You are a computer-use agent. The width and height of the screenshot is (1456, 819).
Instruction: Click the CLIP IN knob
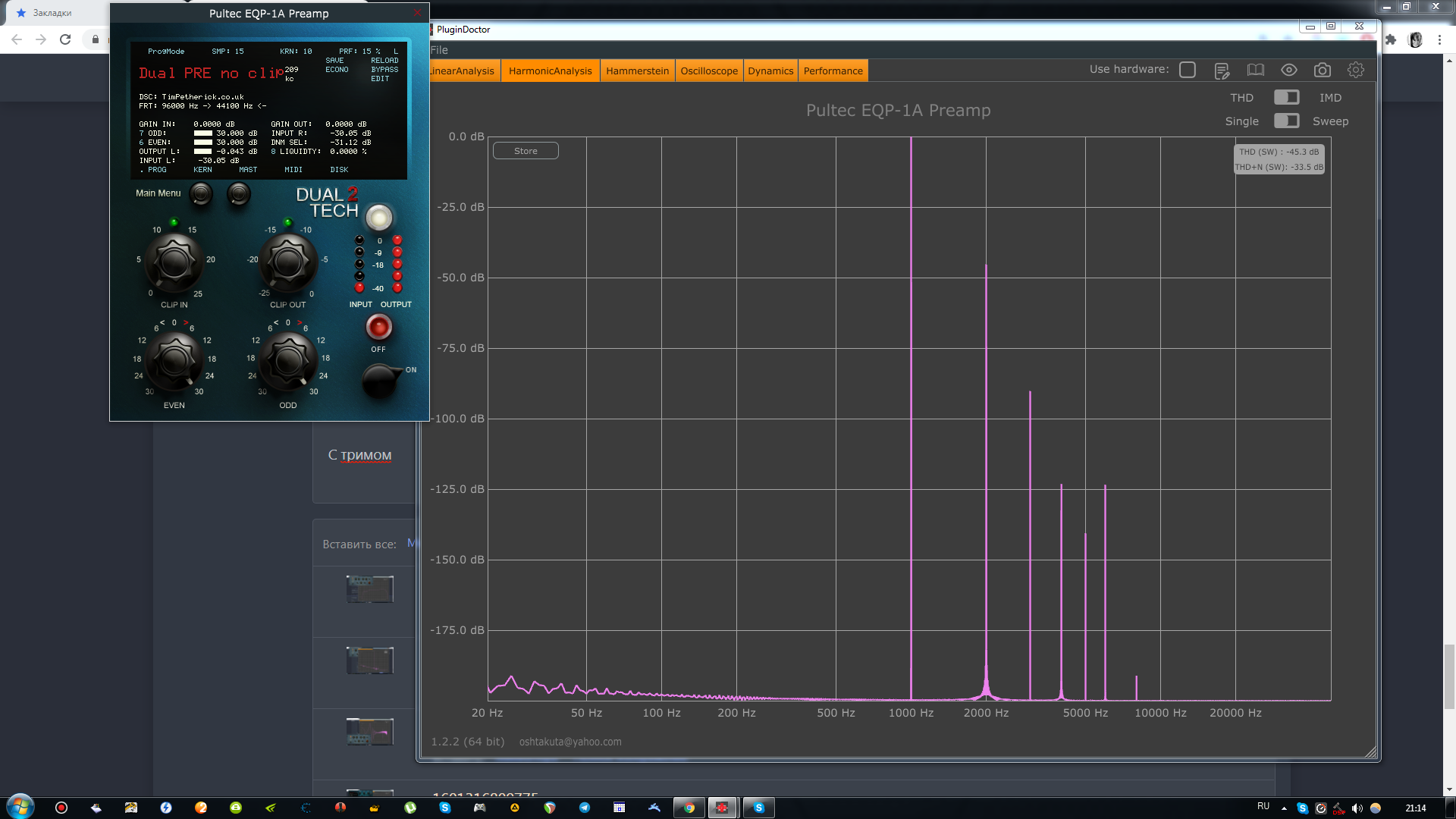pos(174,262)
